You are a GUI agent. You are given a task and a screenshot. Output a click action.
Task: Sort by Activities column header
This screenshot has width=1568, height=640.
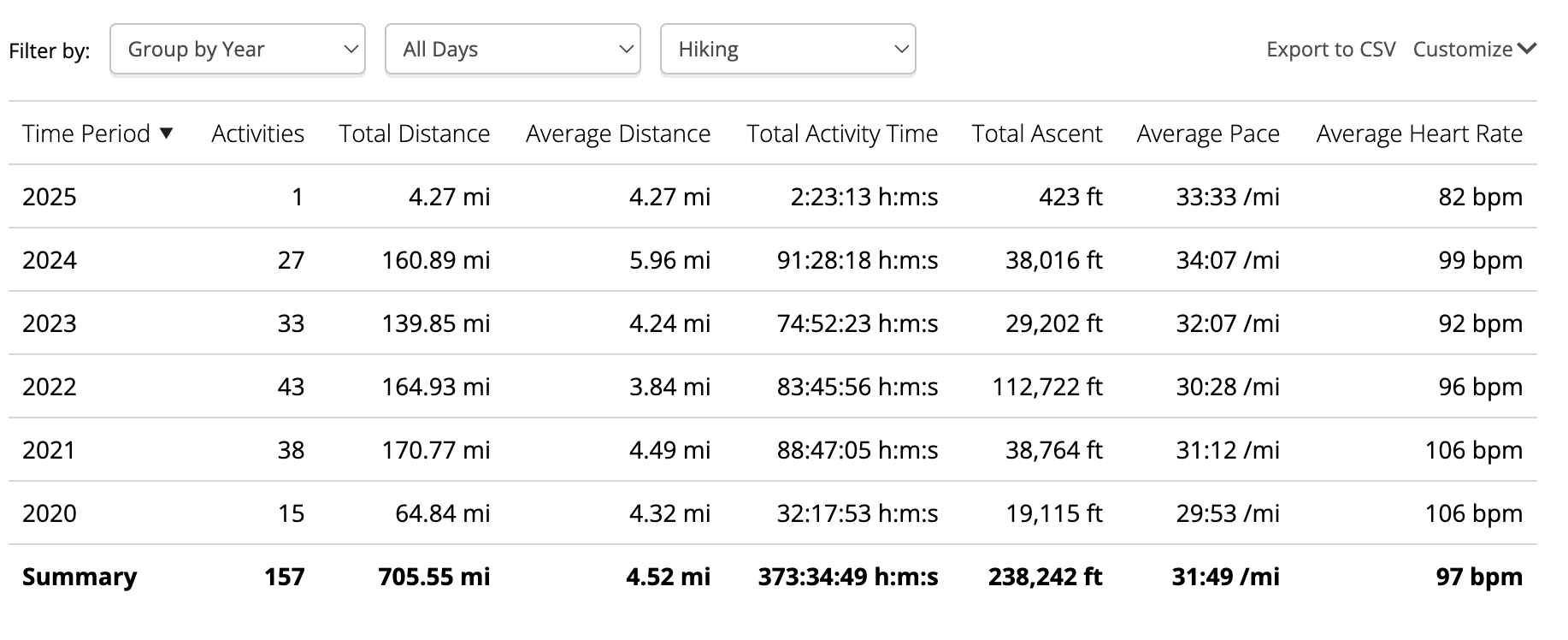pos(258,133)
